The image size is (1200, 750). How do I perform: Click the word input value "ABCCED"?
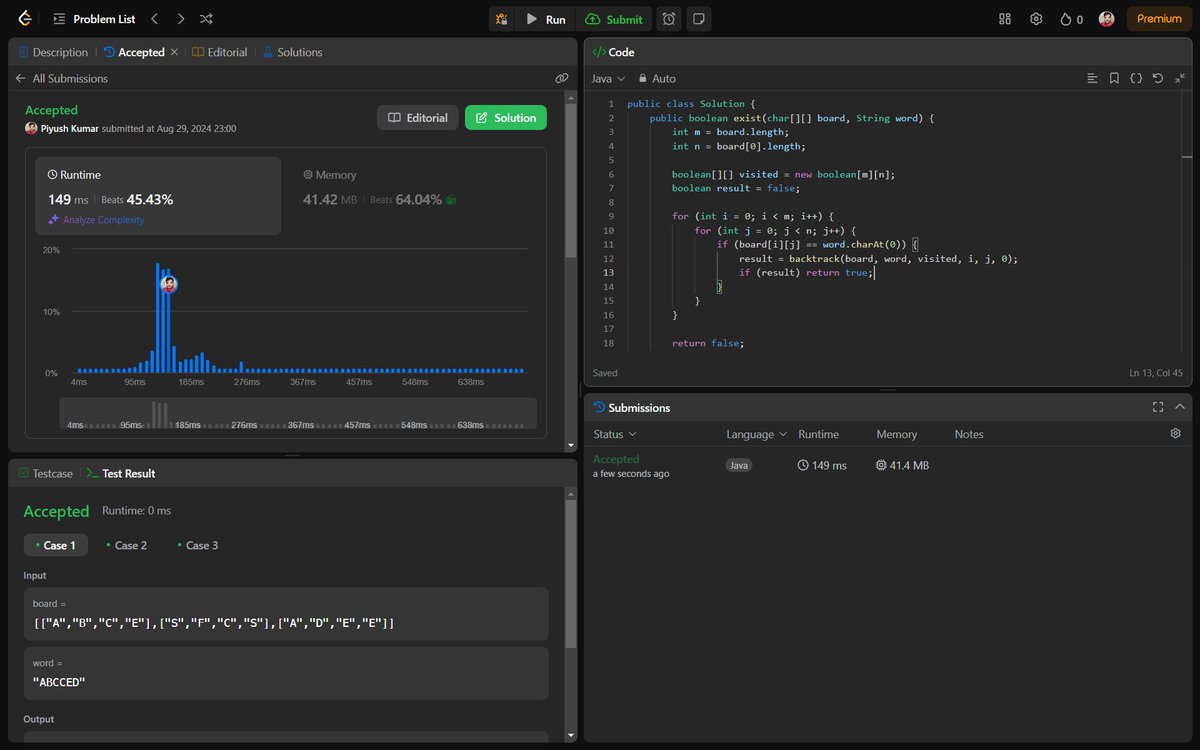[x=59, y=682]
